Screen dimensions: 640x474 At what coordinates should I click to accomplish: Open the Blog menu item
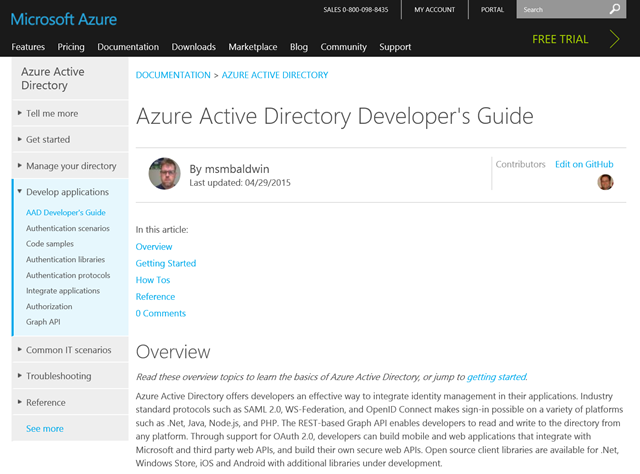coord(299,47)
